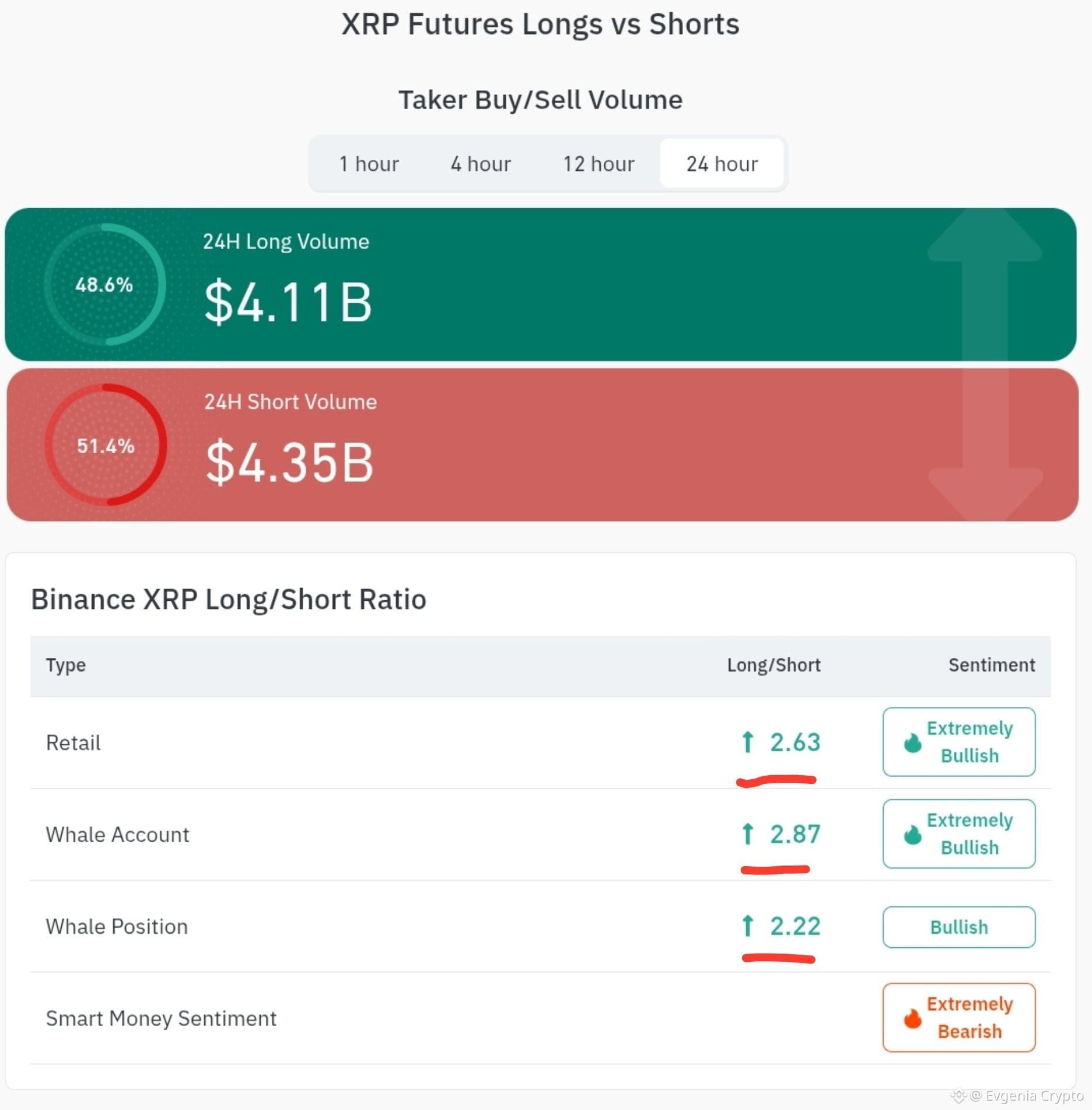Click the flame icon in Retail sentiment
This screenshot has height=1110, width=1092.
click(x=912, y=743)
